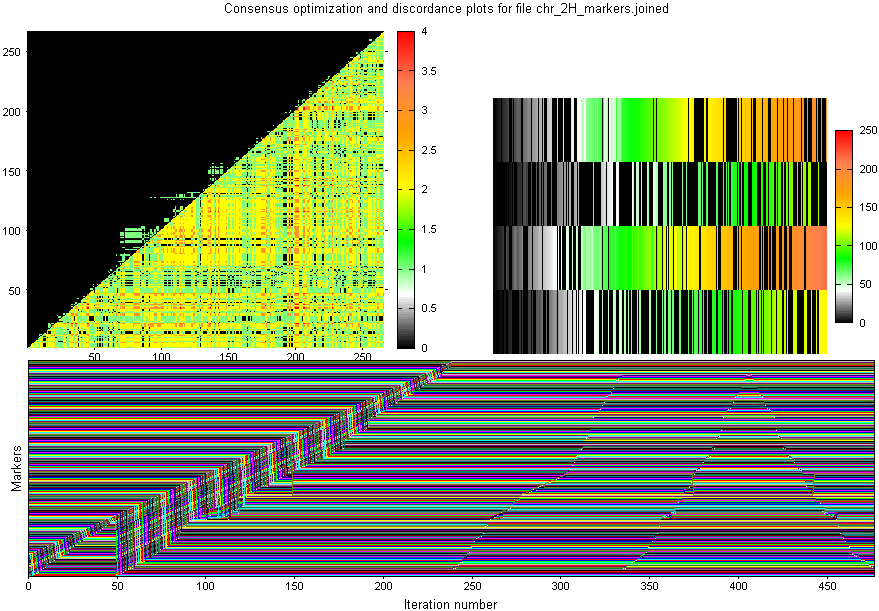Click the marker-order iteration plot

(x=451, y=469)
